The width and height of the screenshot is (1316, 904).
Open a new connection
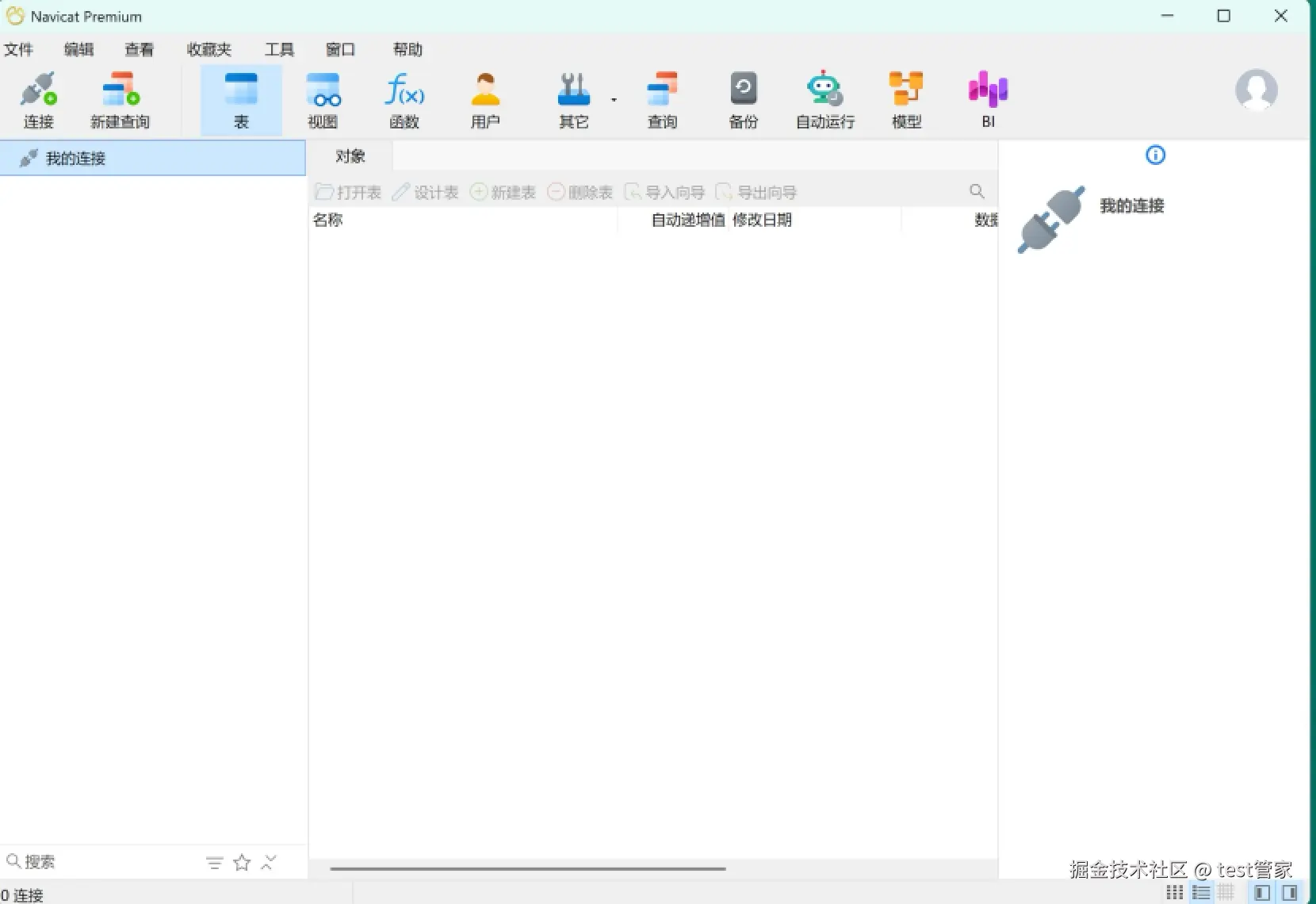click(39, 98)
